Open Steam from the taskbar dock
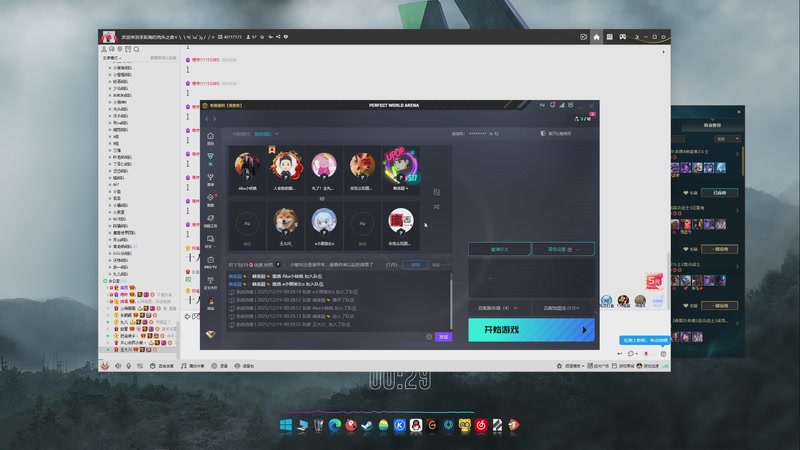This screenshot has height=450, width=800. [x=367, y=425]
